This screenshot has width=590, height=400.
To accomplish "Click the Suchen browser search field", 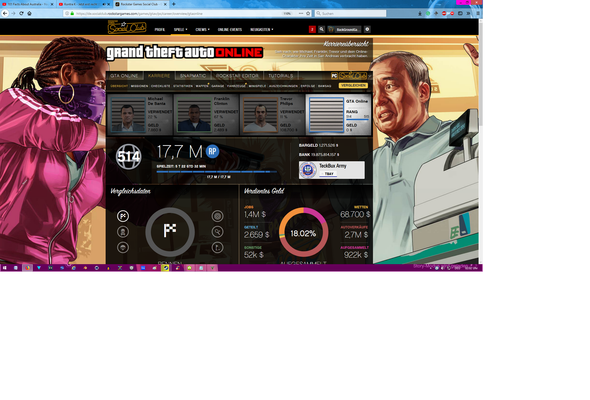I will 350,13.
